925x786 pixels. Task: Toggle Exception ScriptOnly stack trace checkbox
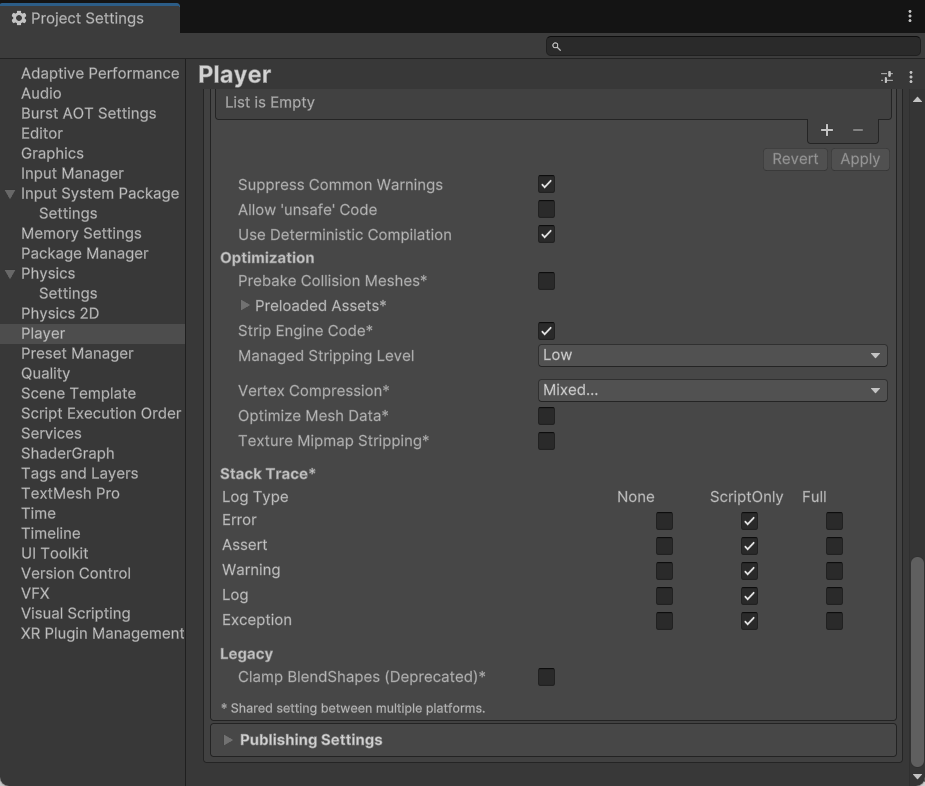point(749,621)
